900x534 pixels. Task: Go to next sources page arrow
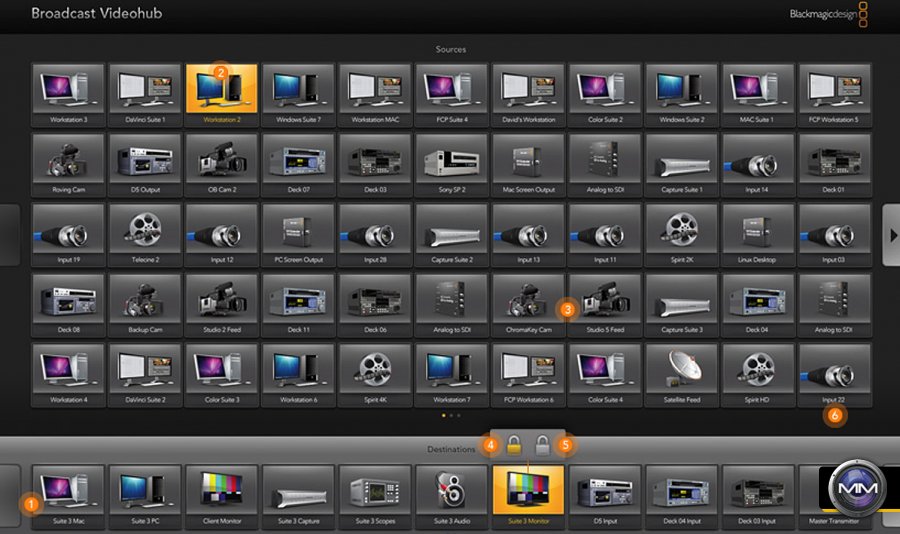pos(892,235)
